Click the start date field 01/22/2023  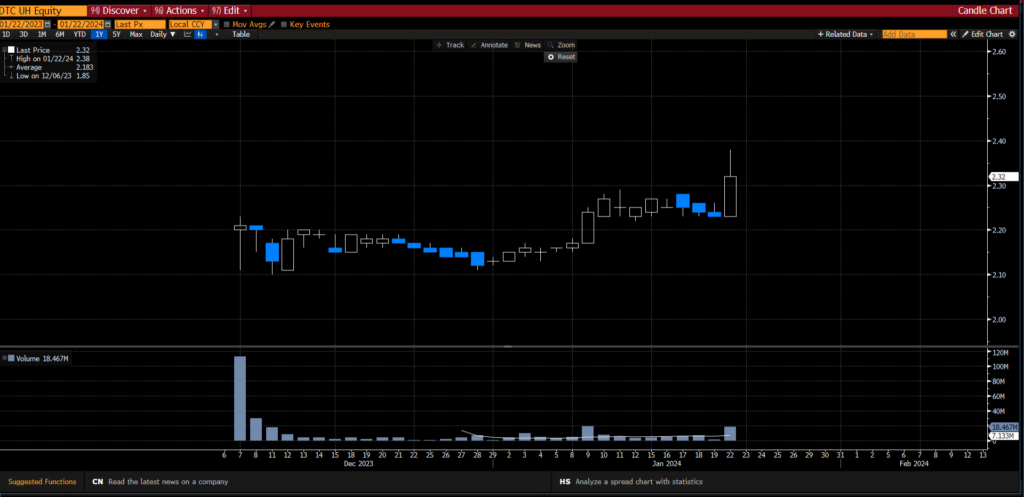[x=22, y=24]
